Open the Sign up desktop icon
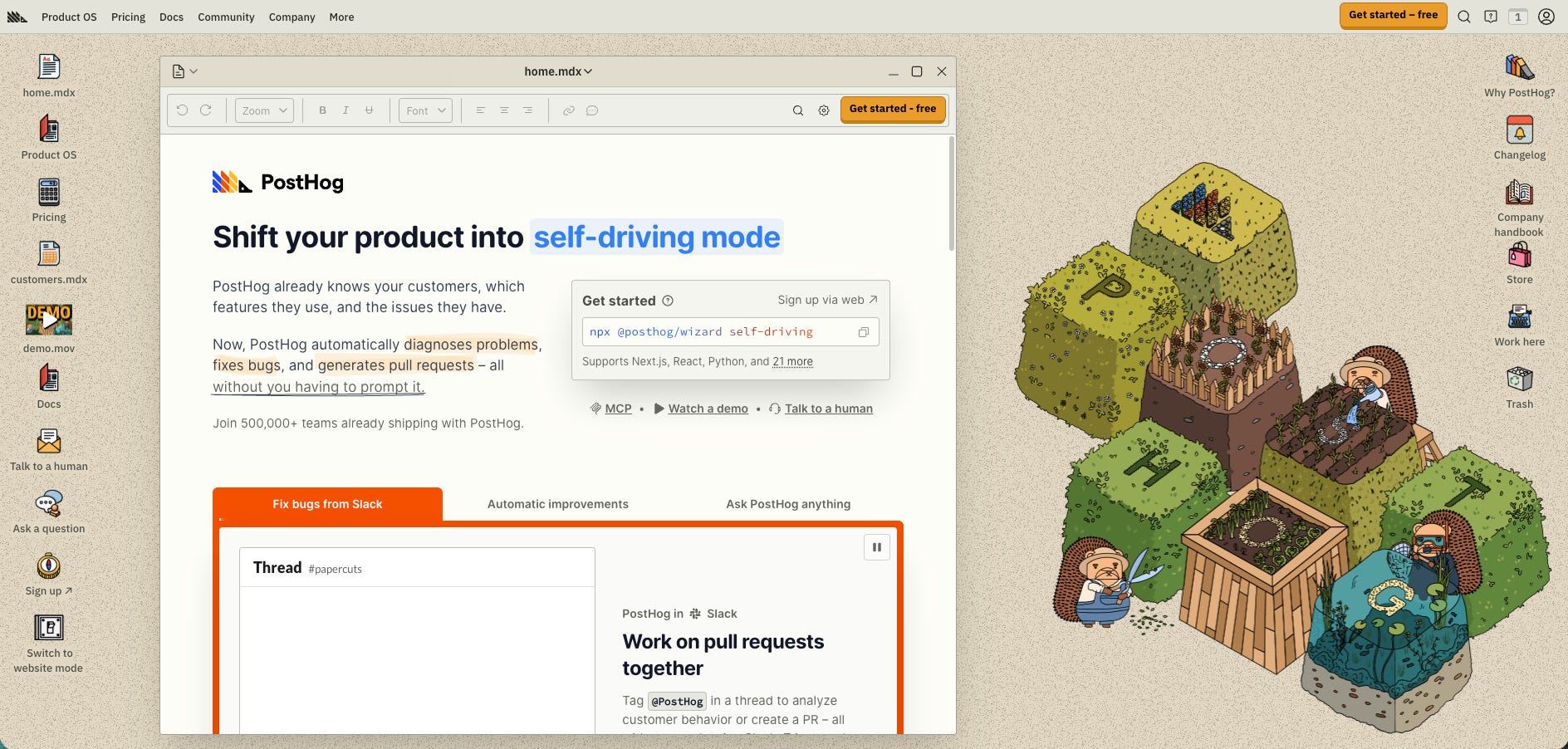The width and height of the screenshot is (1568, 749). tap(49, 565)
